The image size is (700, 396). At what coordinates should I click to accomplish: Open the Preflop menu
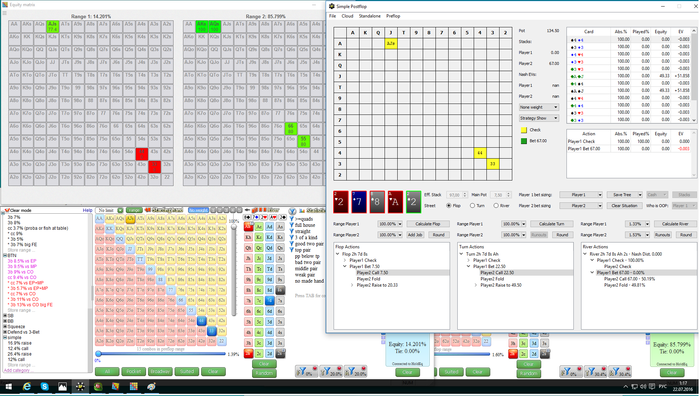pos(393,16)
